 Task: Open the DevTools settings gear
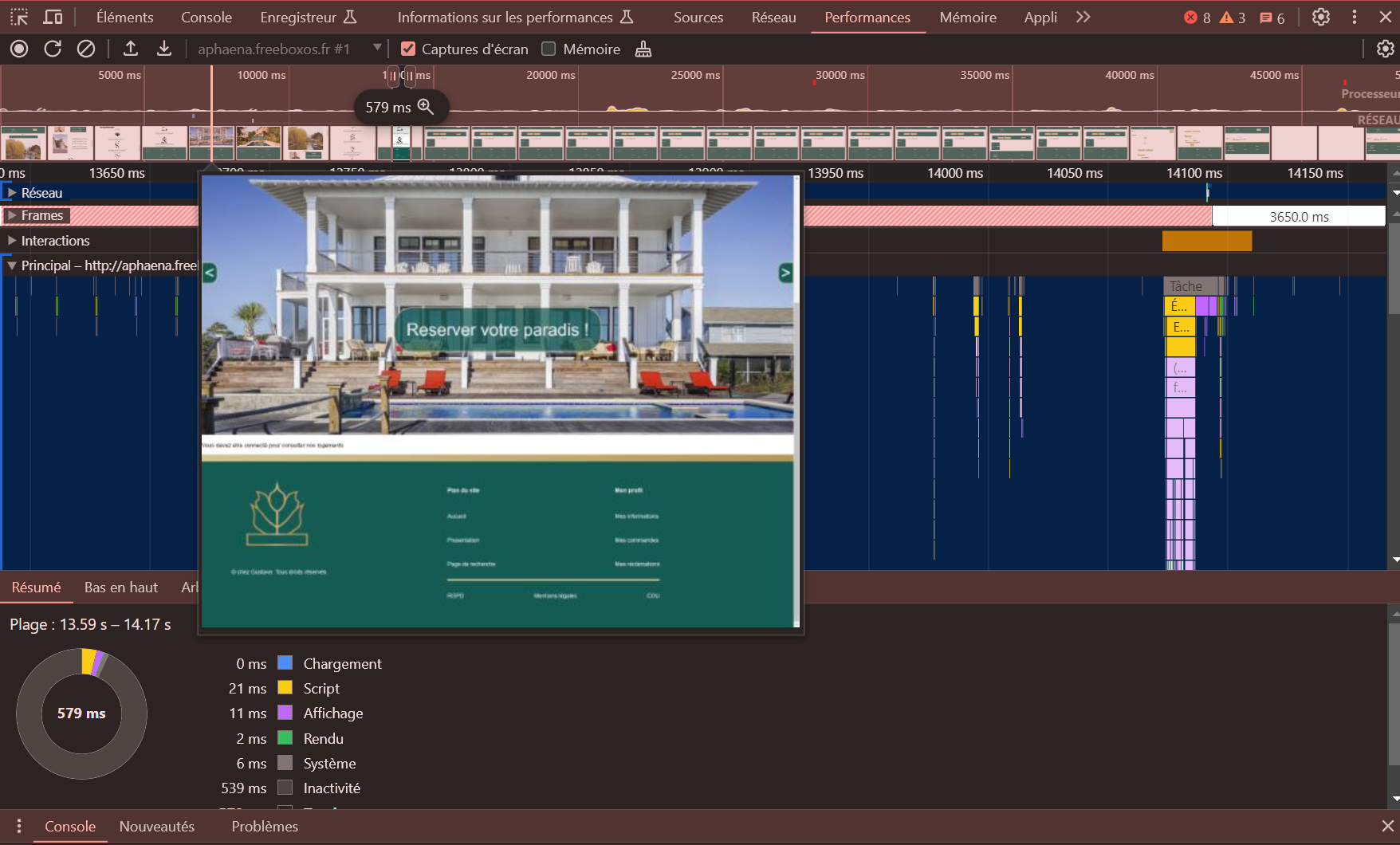tap(1320, 17)
